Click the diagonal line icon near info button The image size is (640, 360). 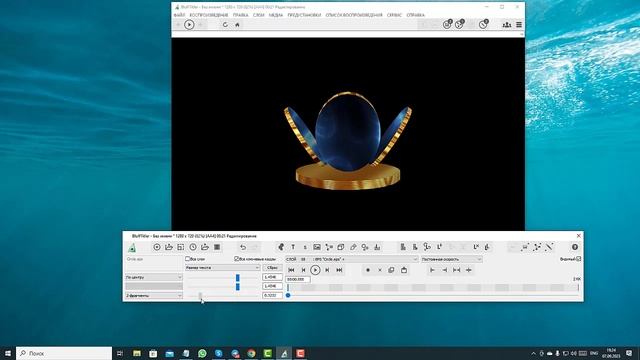click(x=549, y=247)
